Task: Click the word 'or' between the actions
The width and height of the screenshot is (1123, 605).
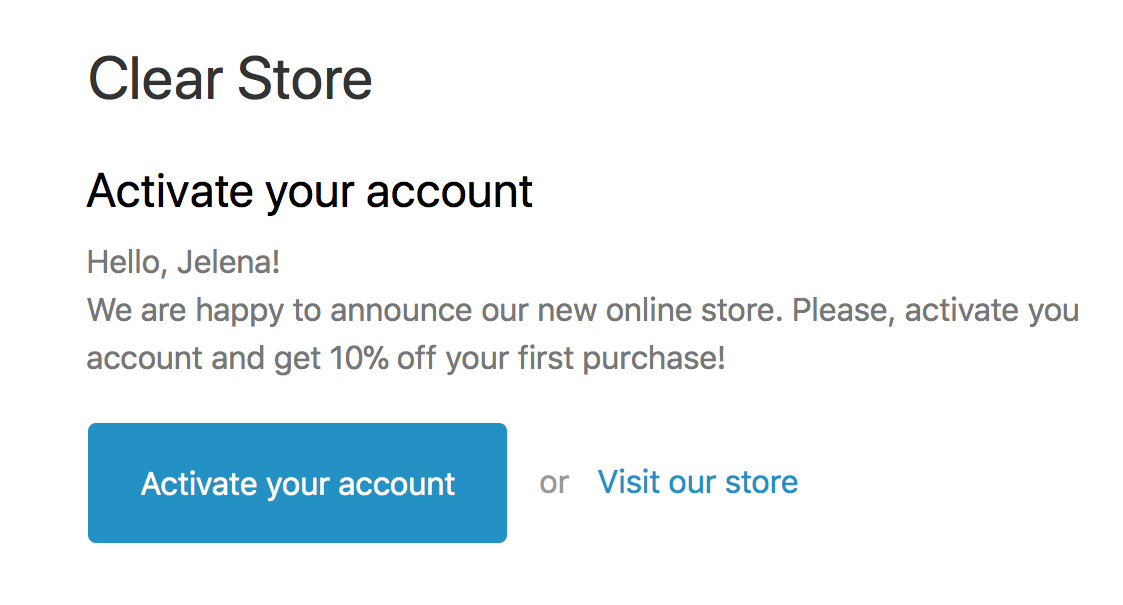Action: 556,483
